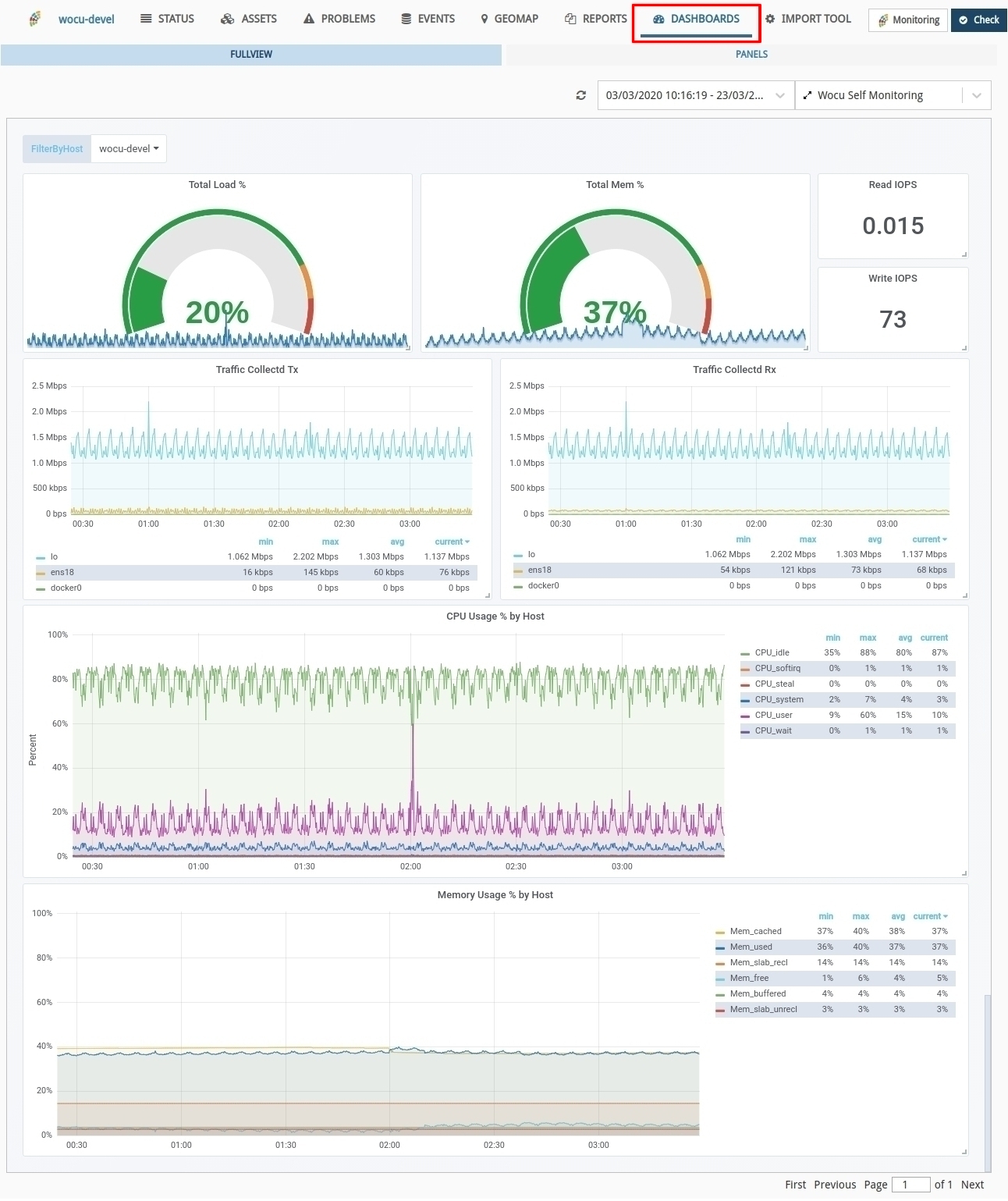Screen dimensions: 1008x1201
Task: Open the ASSETS menu
Action: pyautogui.click(x=249, y=19)
